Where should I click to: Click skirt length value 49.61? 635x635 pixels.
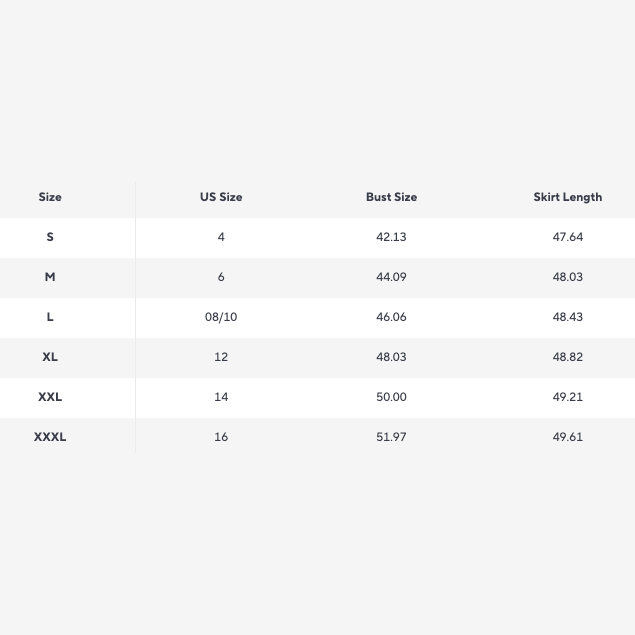(567, 437)
